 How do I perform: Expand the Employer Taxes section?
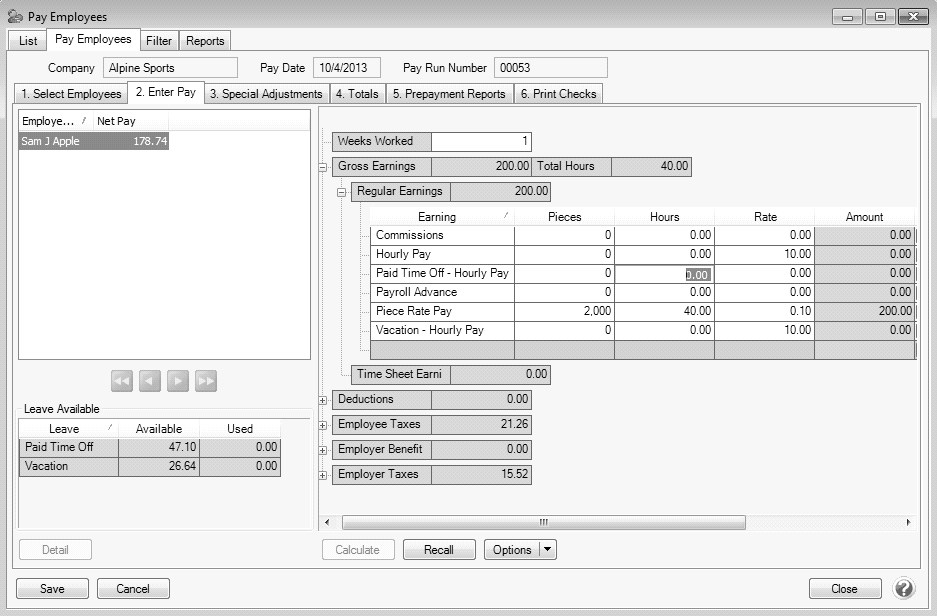coord(323,475)
